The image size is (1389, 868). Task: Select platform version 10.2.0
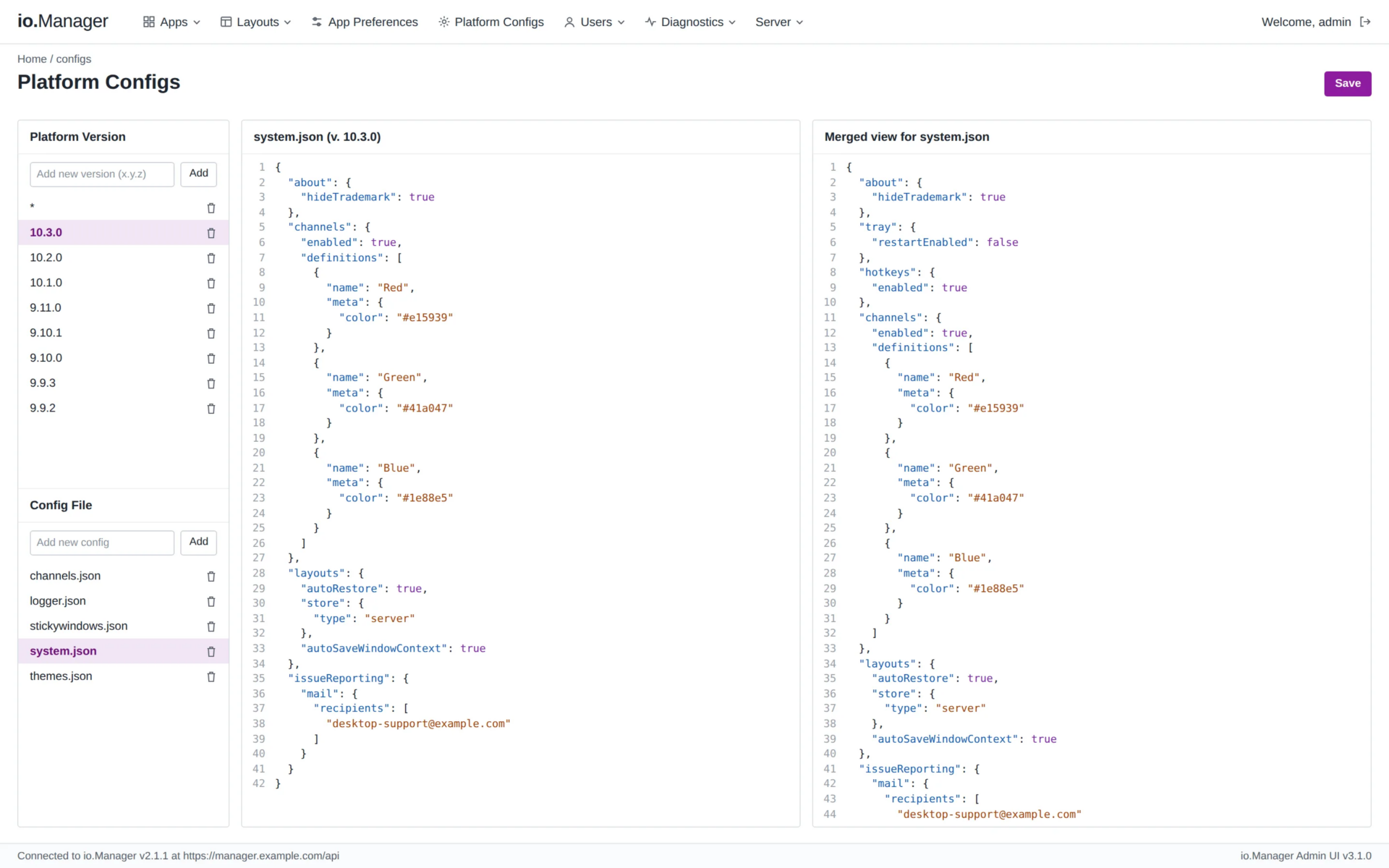[x=124, y=258]
